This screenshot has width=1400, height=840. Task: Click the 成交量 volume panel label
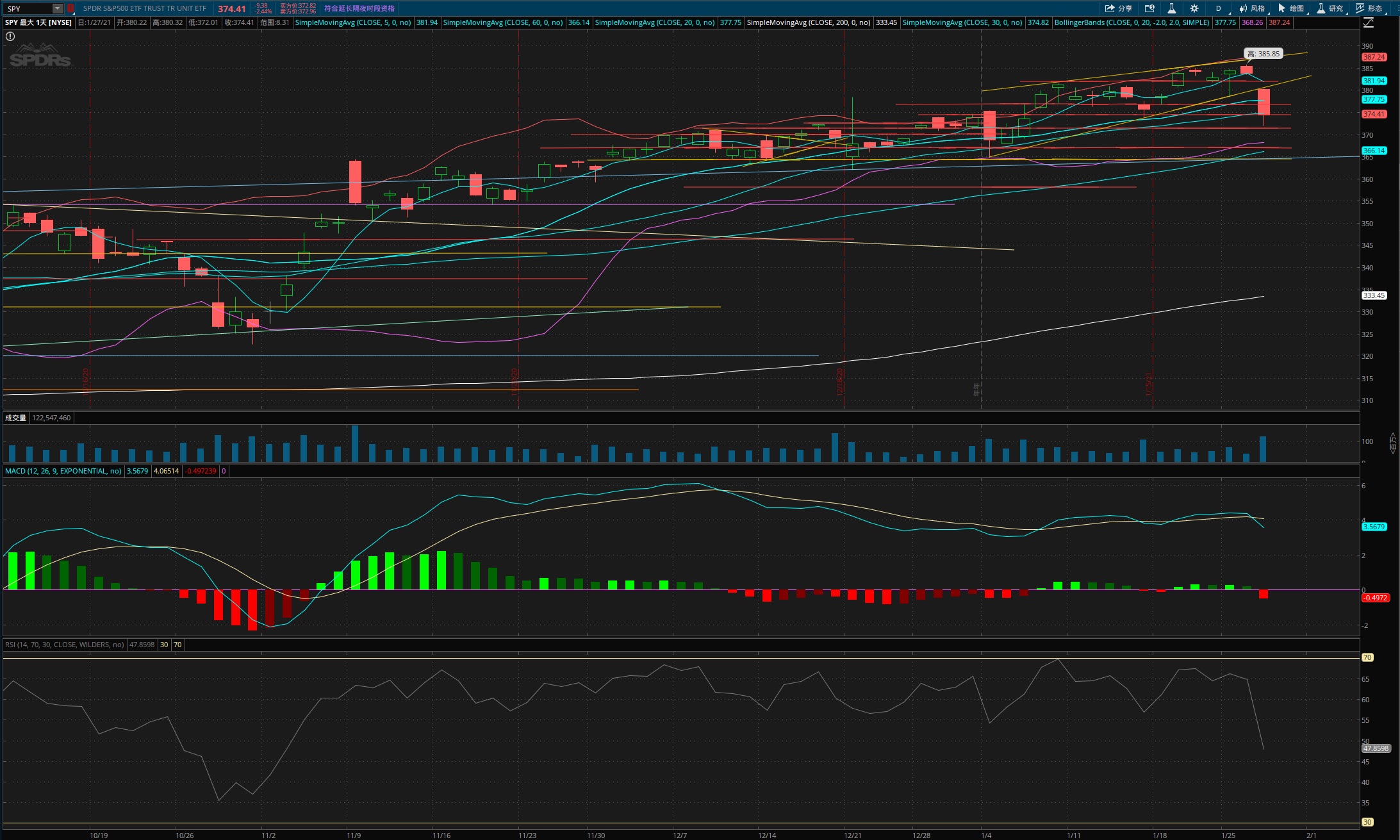click(15, 418)
